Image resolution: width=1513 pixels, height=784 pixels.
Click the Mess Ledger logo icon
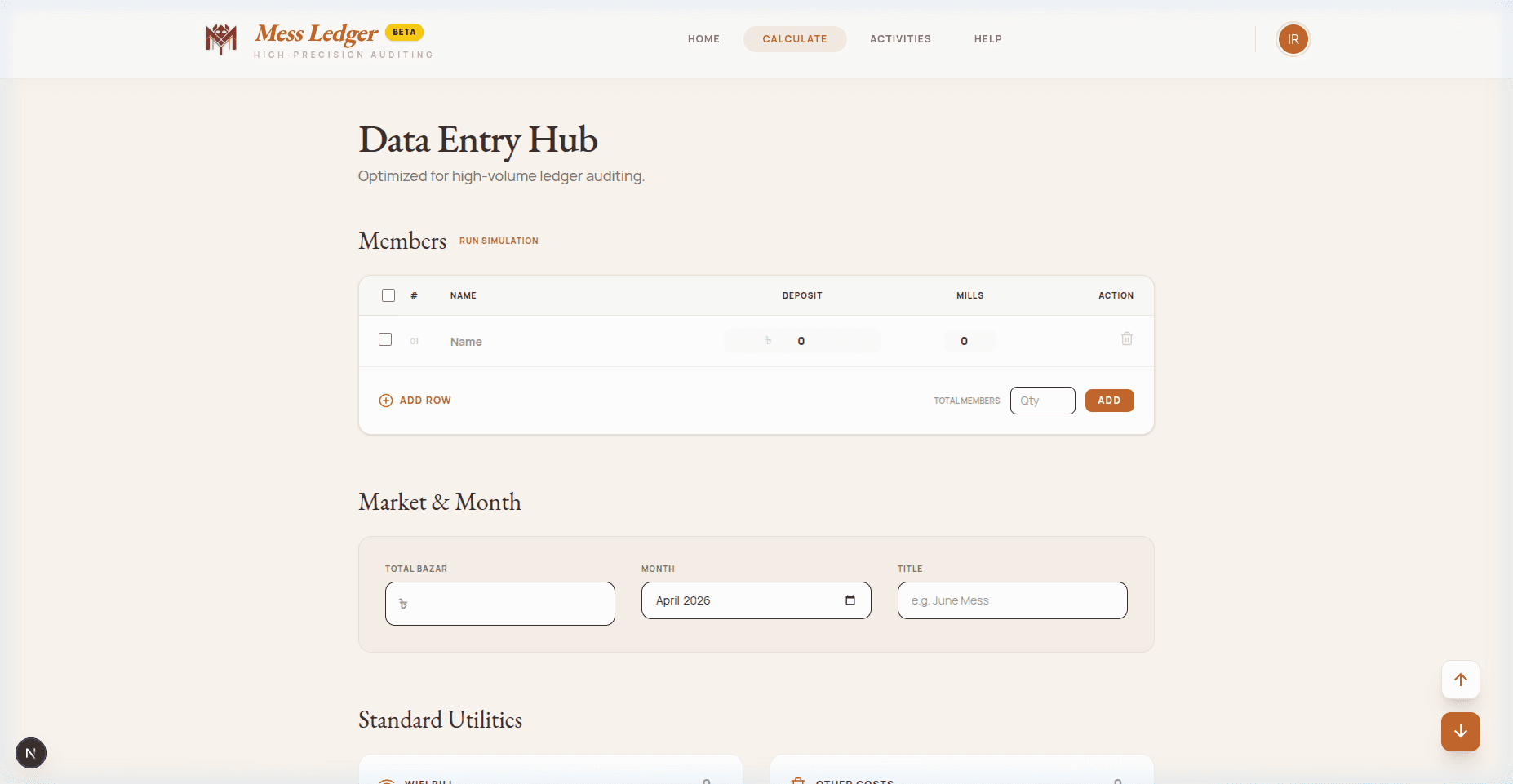click(x=219, y=38)
